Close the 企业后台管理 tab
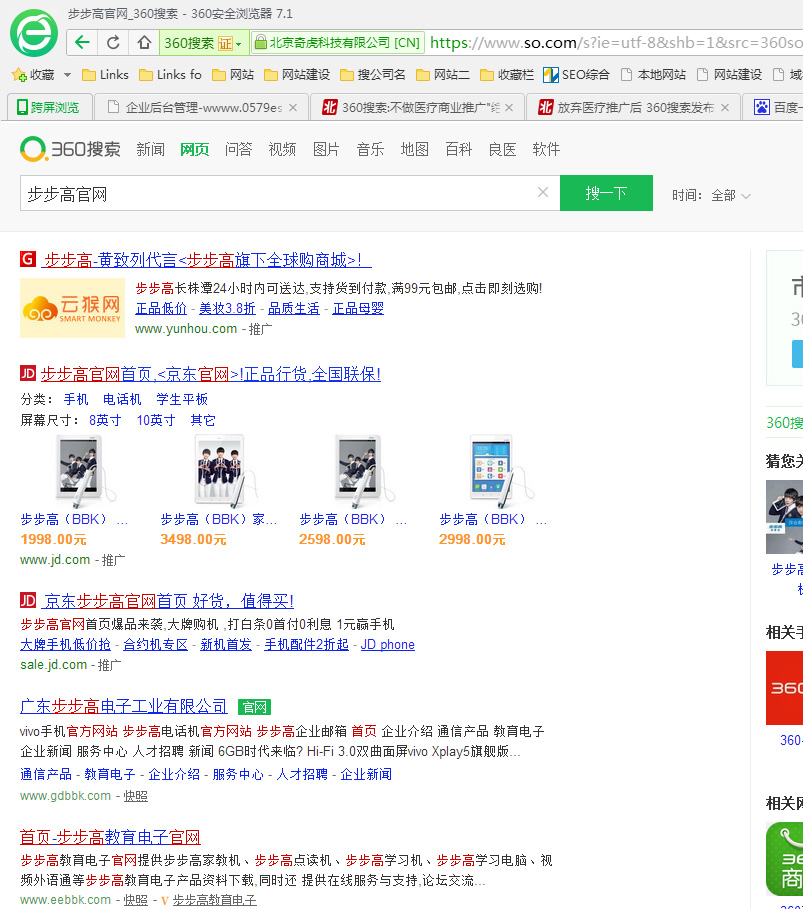Image resolution: width=803 pixels, height=909 pixels. [x=293, y=107]
